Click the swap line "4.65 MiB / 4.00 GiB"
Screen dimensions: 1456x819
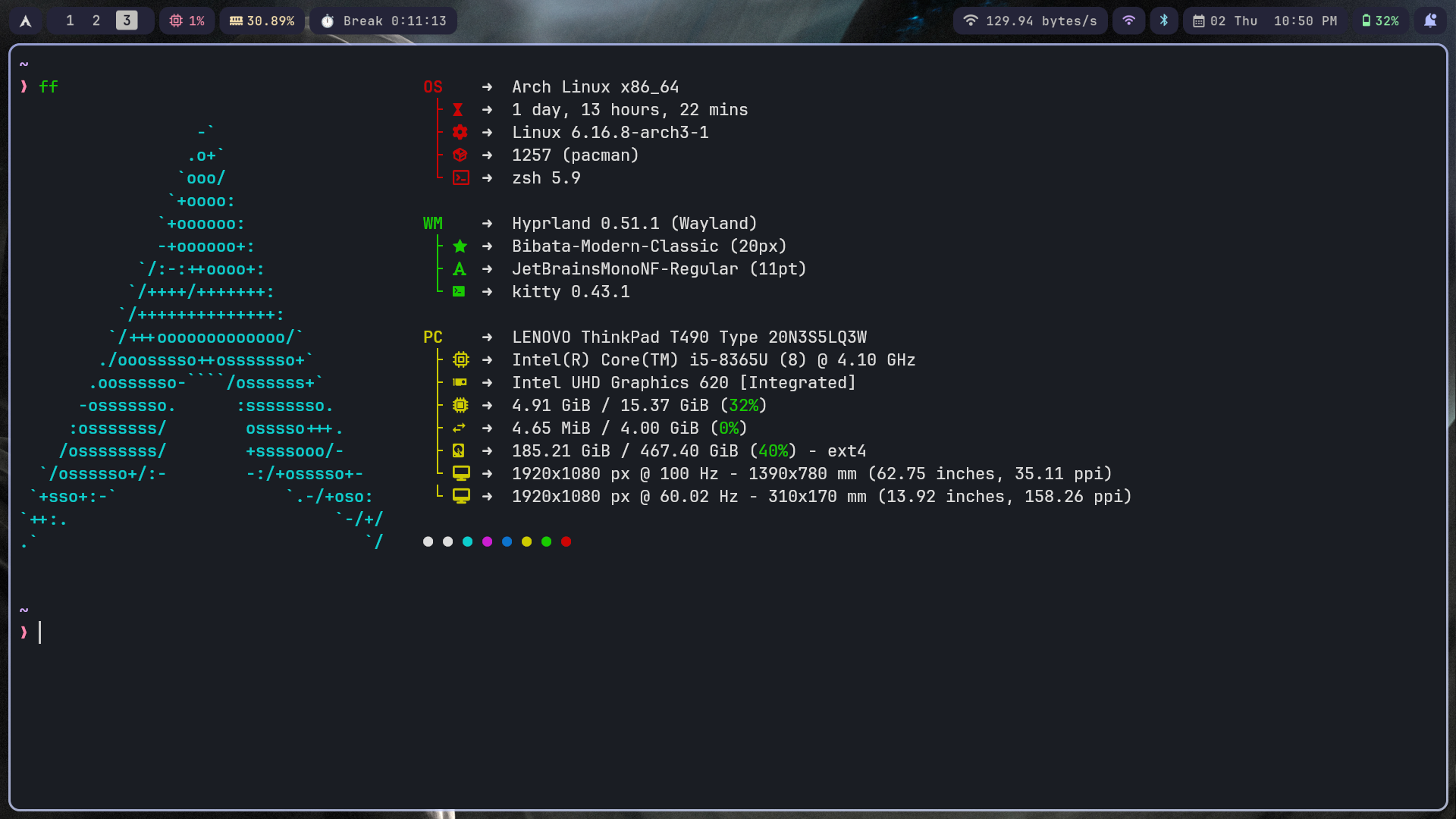point(605,428)
